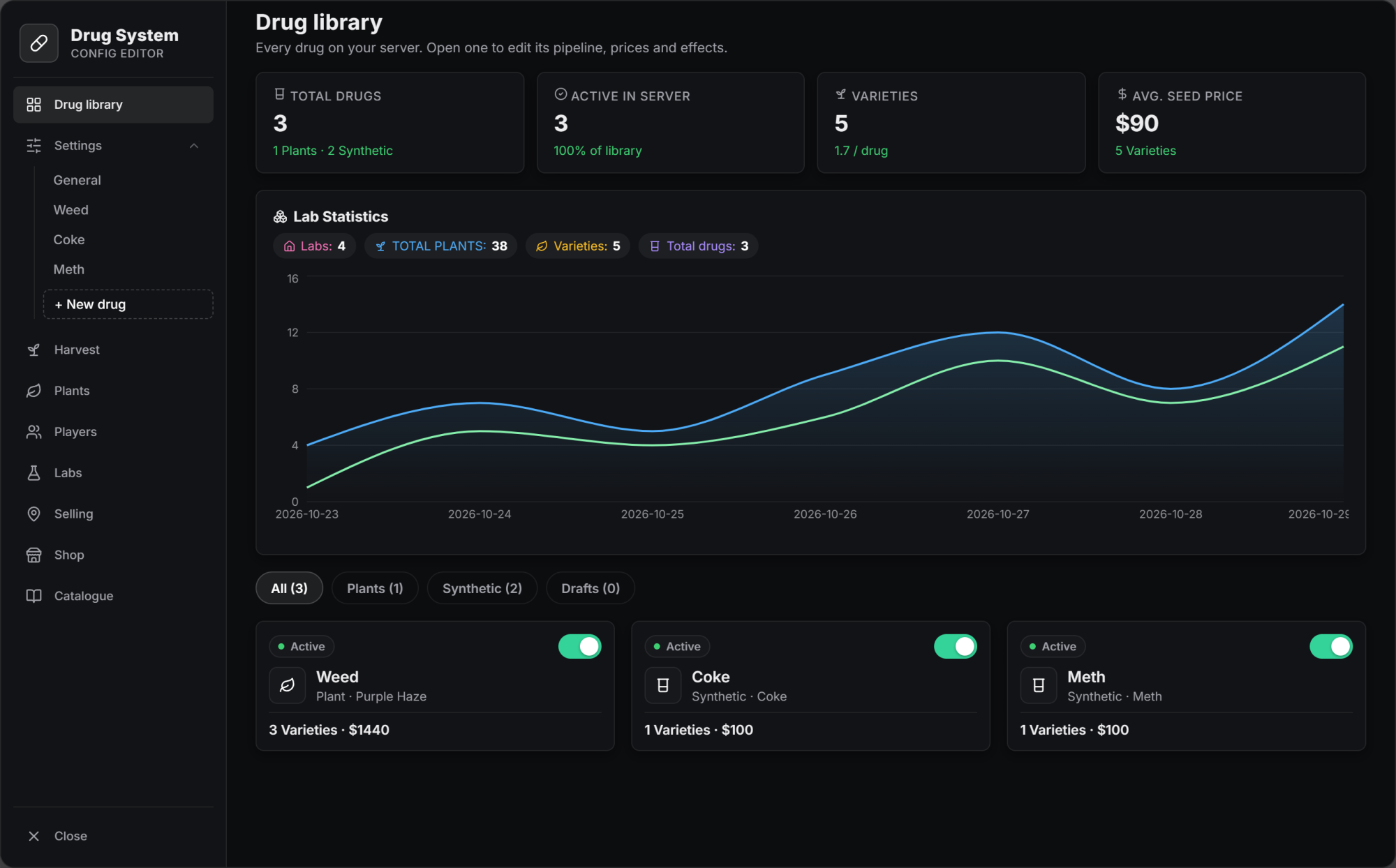Collapse the Settings section chevron

point(194,146)
